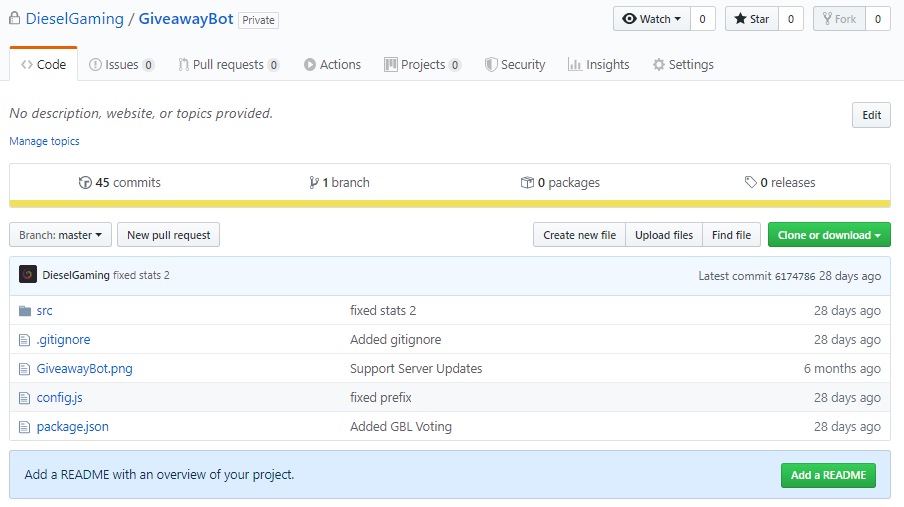The width and height of the screenshot is (904, 507).
Task: Open the DieselGaming owner link
Action: (75, 18)
